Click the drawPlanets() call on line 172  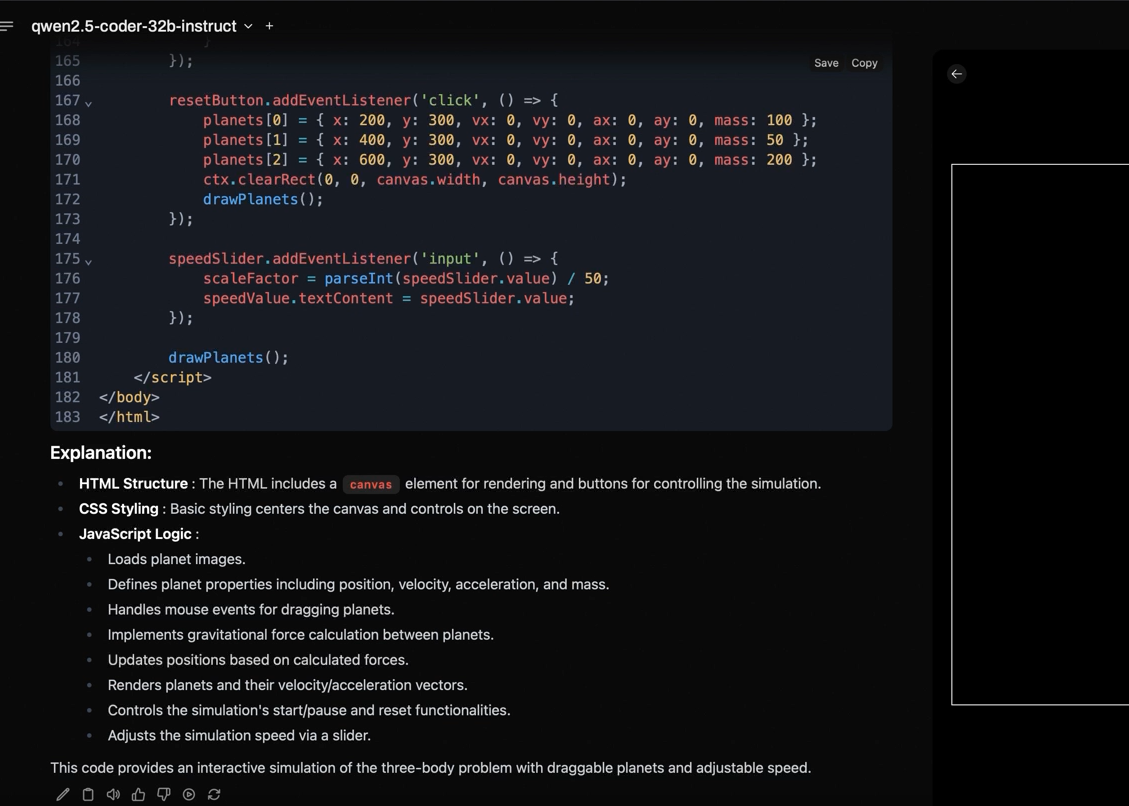pyautogui.click(x=262, y=199)
